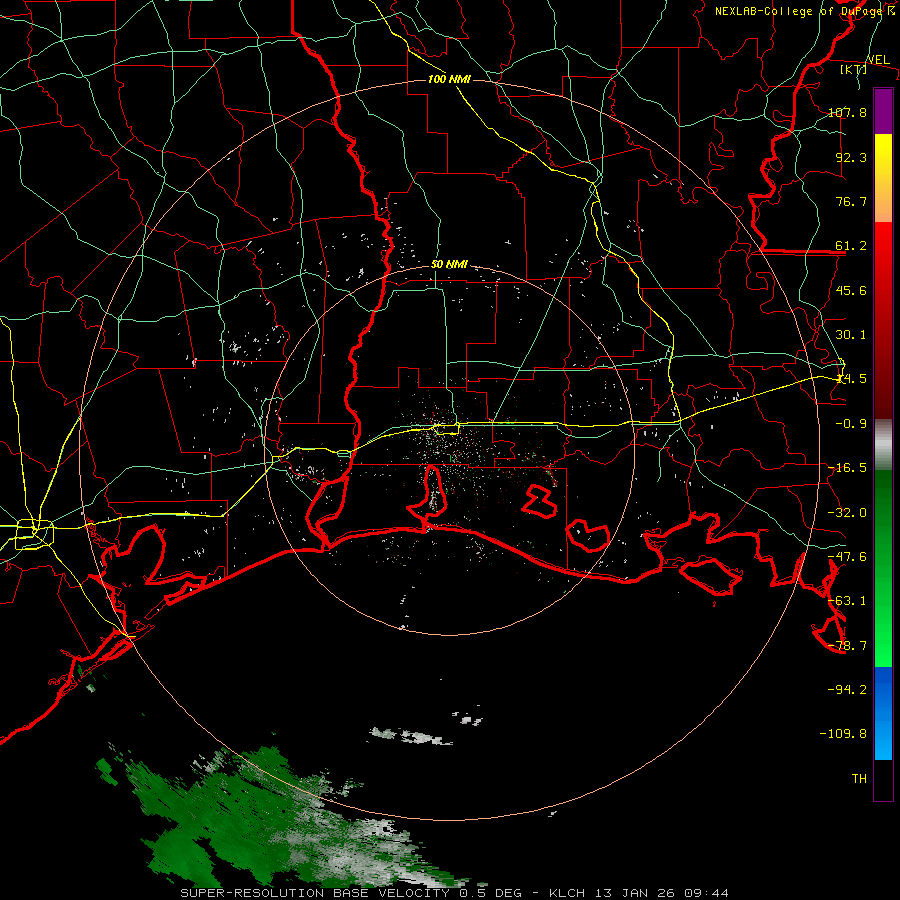
Task: Select the -16.5 legend value
Action: click(847, 468)
